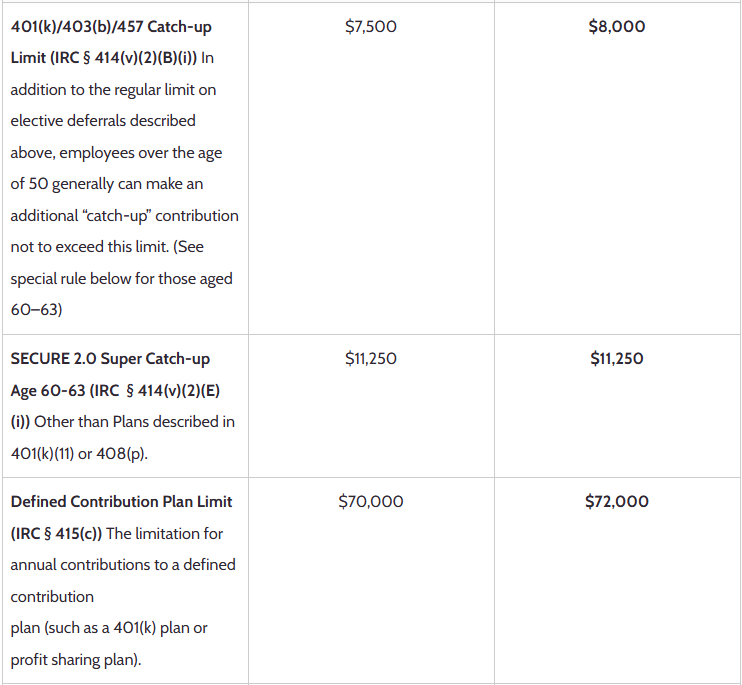Screen dimensions: 742x685
Task: Click the words "elective deferrals described"
Action: tap(103, 121)
